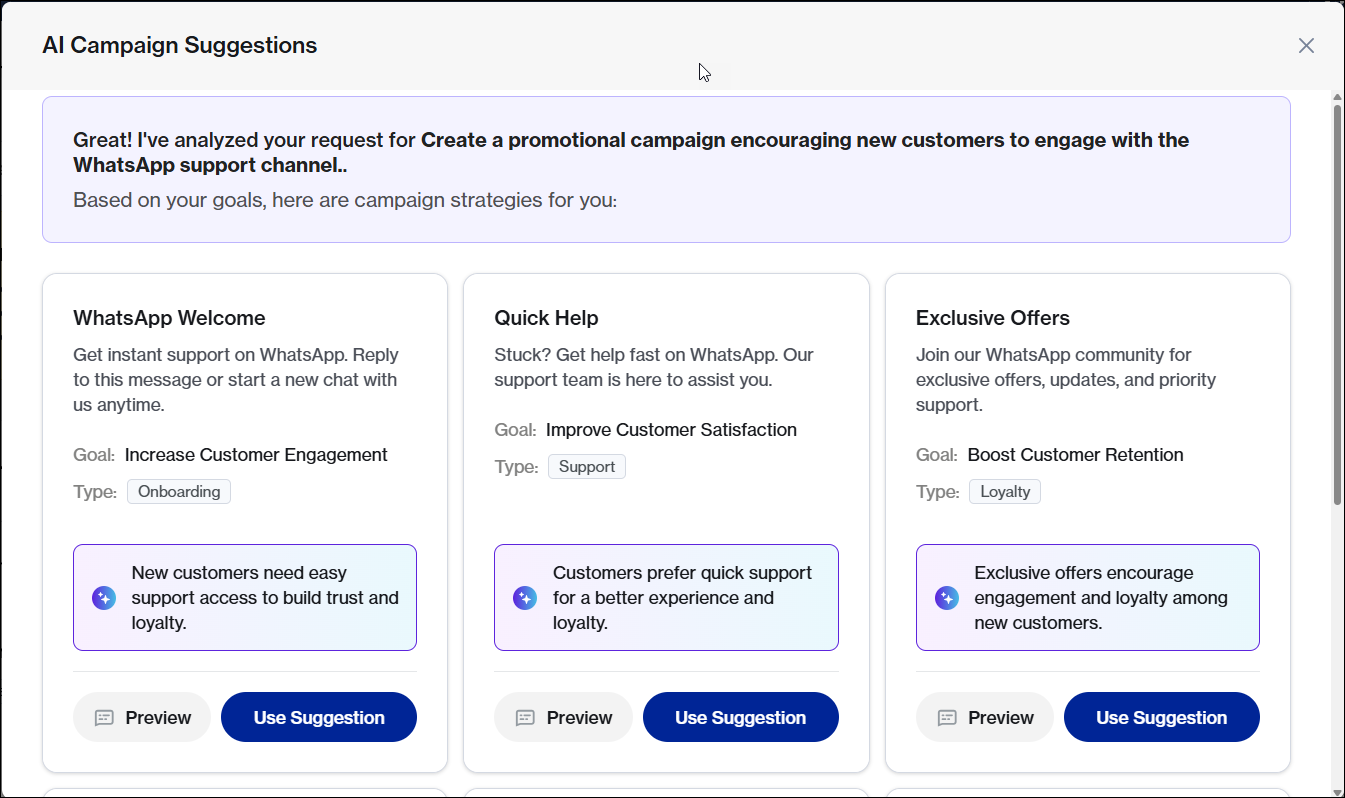This screenshot has width=1345, height=798.
Task: Open the Quick Help card title
Action: [x=546, y=318]
